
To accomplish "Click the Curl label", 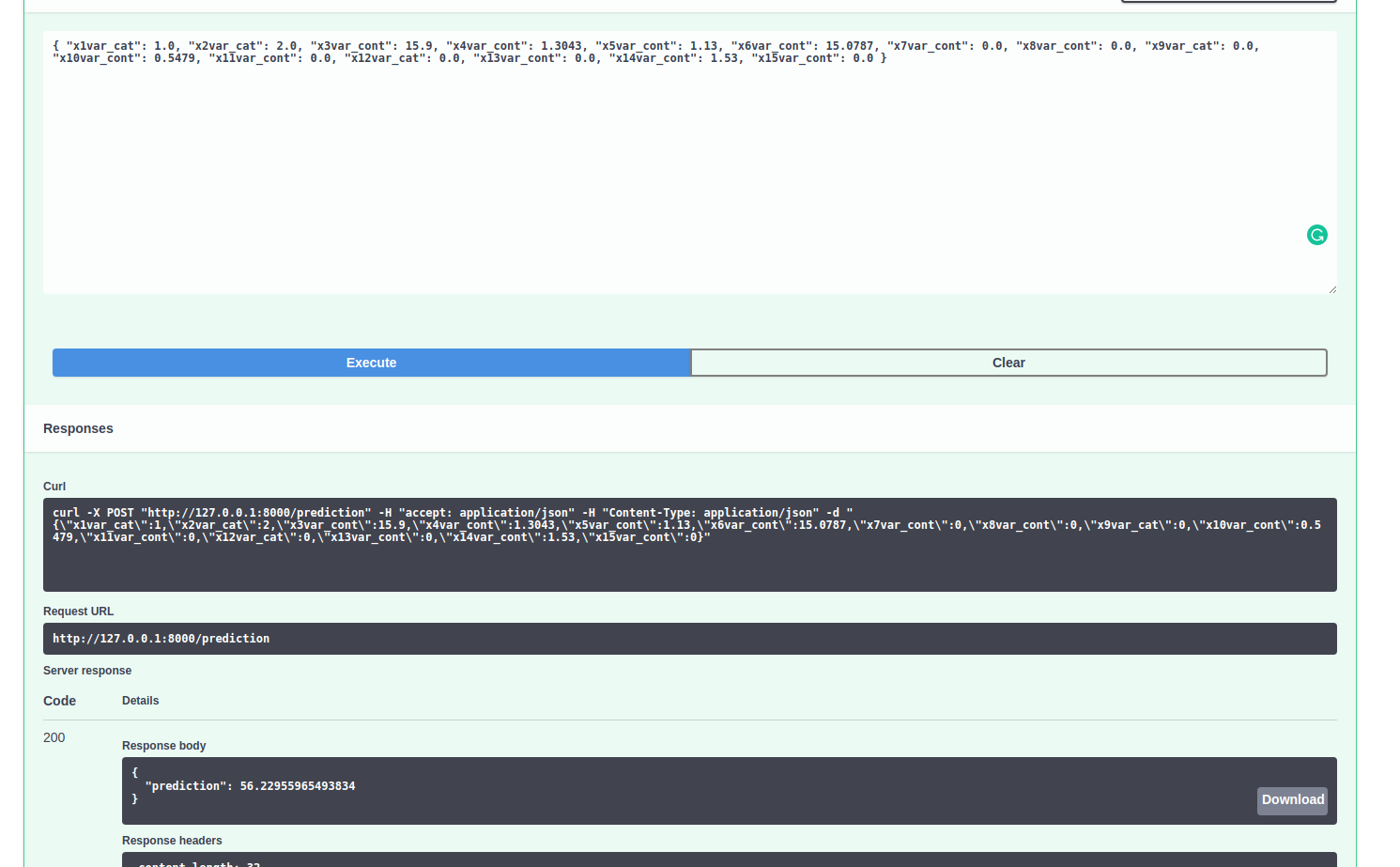I will 54,487.
